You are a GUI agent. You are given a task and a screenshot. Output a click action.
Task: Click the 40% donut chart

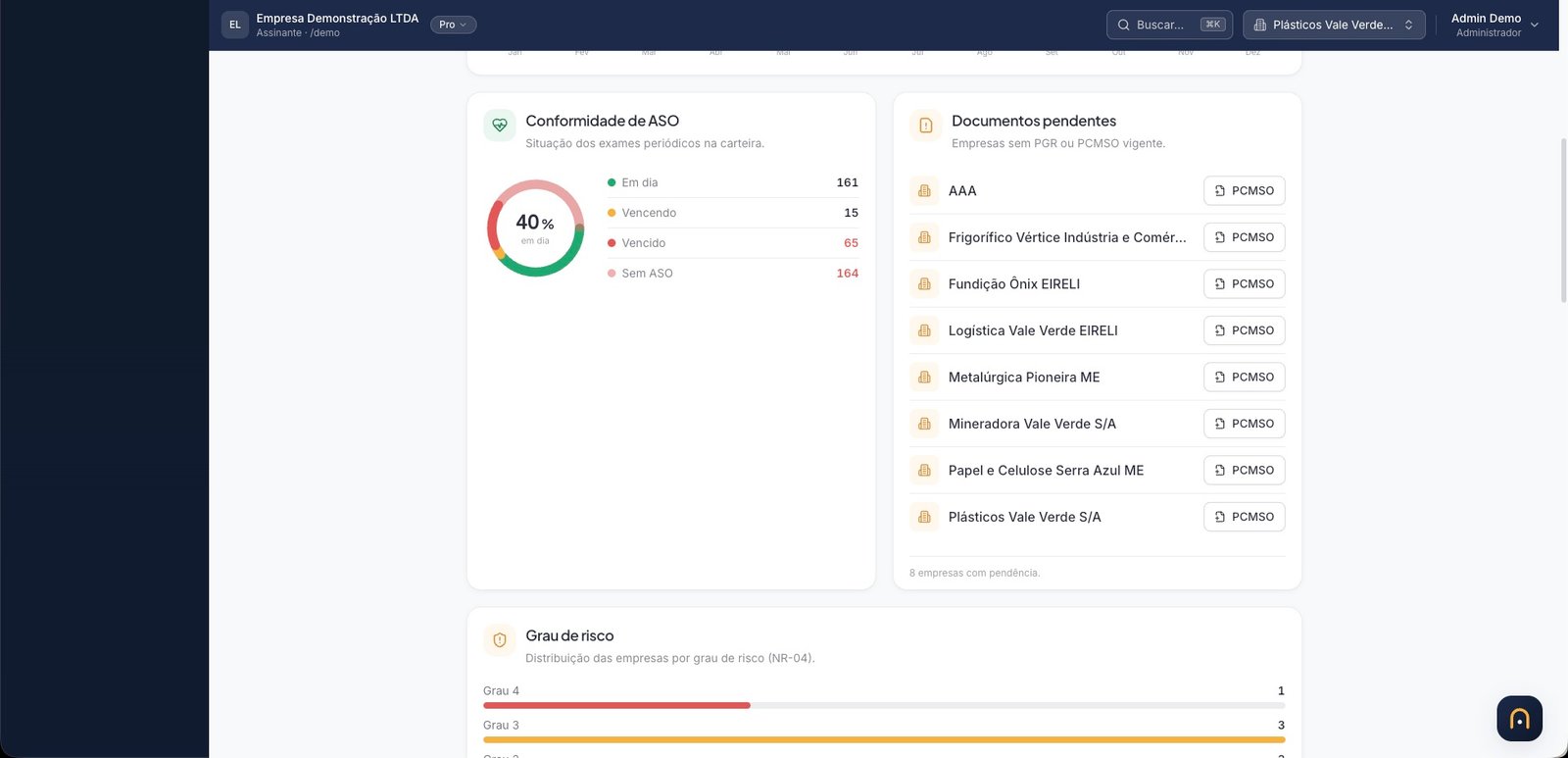pyautogui.click(x=535, y=227)
